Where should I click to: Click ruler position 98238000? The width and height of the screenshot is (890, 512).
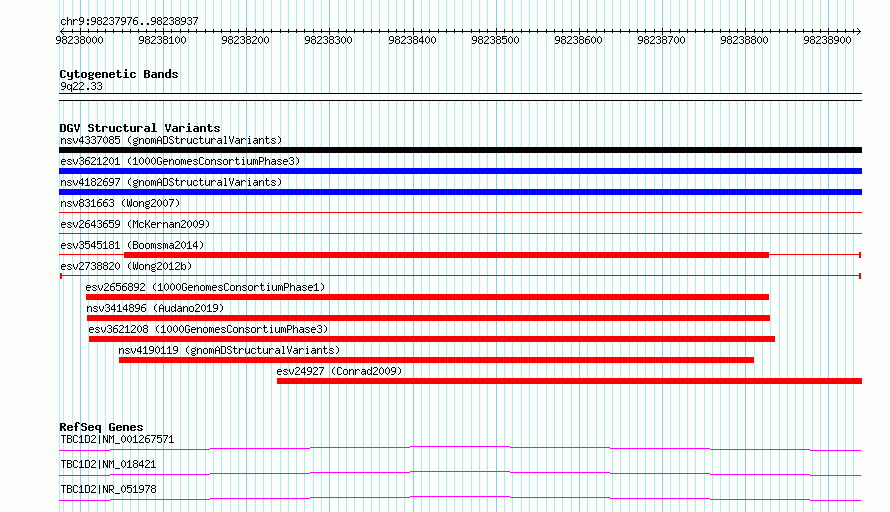(79, 40)
